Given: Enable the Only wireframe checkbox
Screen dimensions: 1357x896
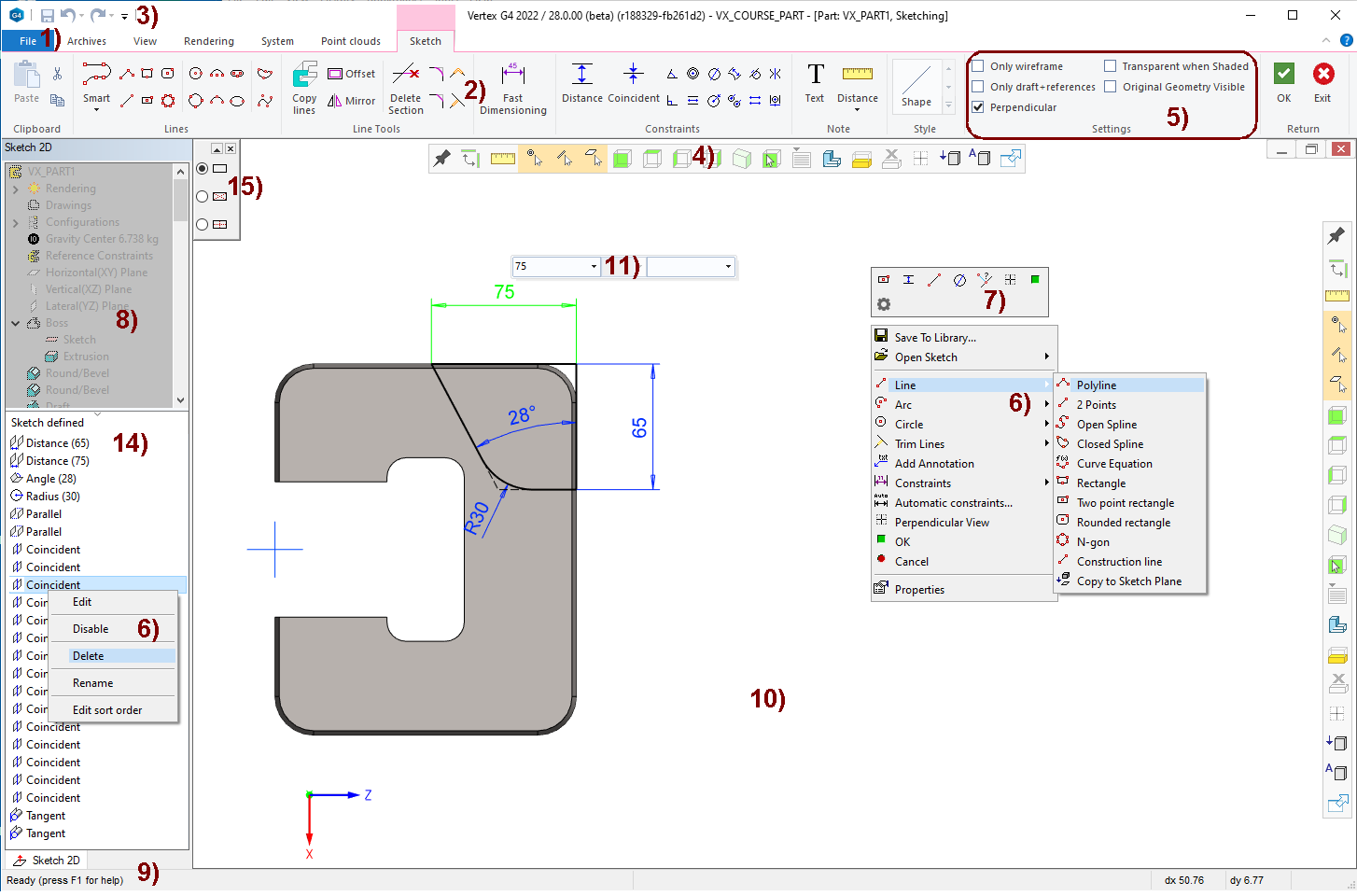Looking at the screenshot, I should [978, 66].
